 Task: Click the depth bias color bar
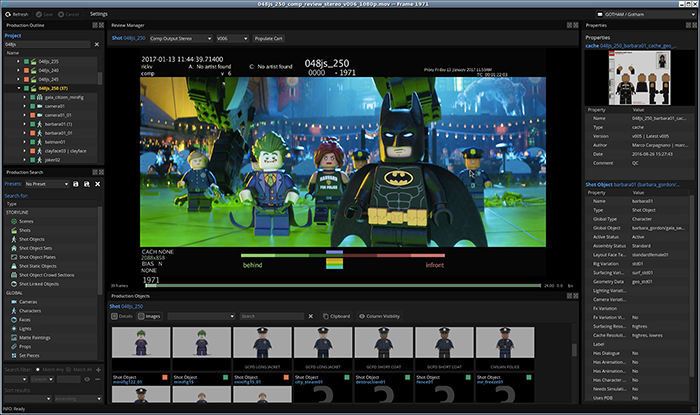coord(343,255)
